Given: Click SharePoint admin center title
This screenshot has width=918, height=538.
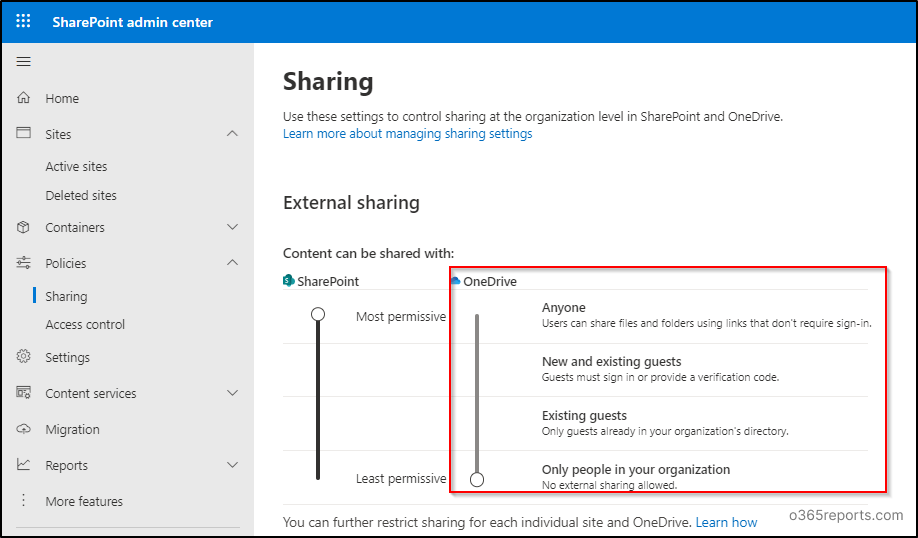Looking at the screenshot, I should pos(132,22).
